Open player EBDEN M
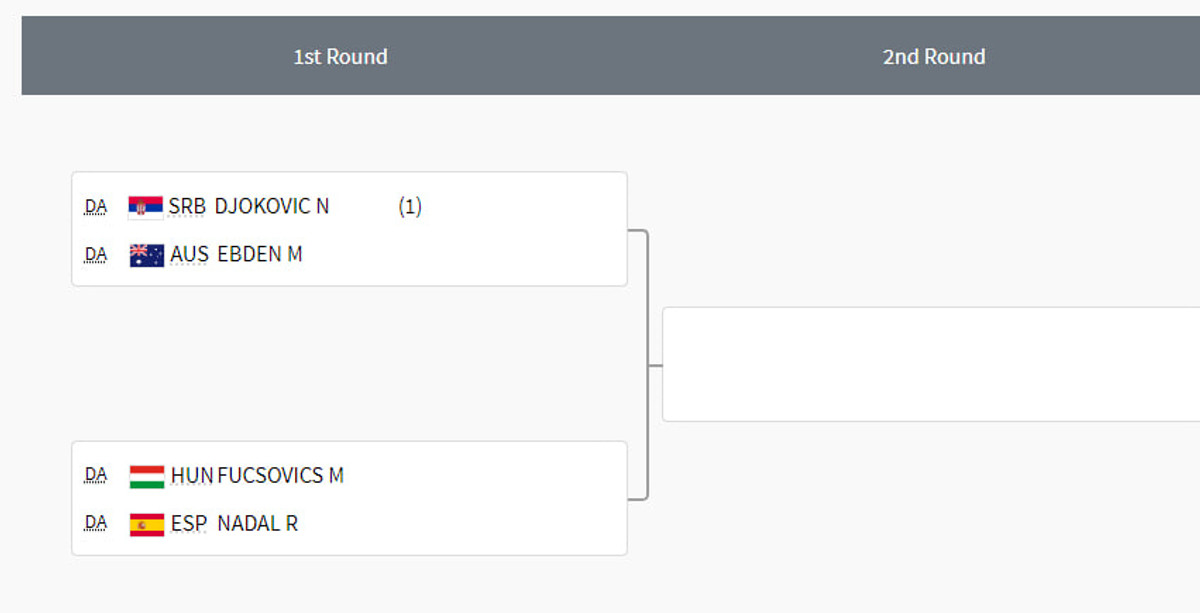1200x613 pixels. click(x=260, y=255)
